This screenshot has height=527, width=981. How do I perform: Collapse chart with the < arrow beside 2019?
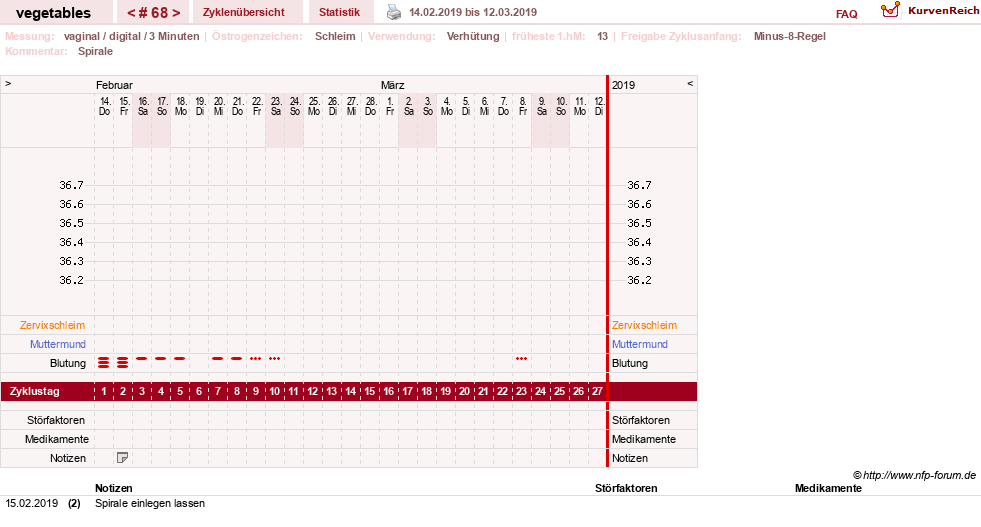click(x=690, y=83)
